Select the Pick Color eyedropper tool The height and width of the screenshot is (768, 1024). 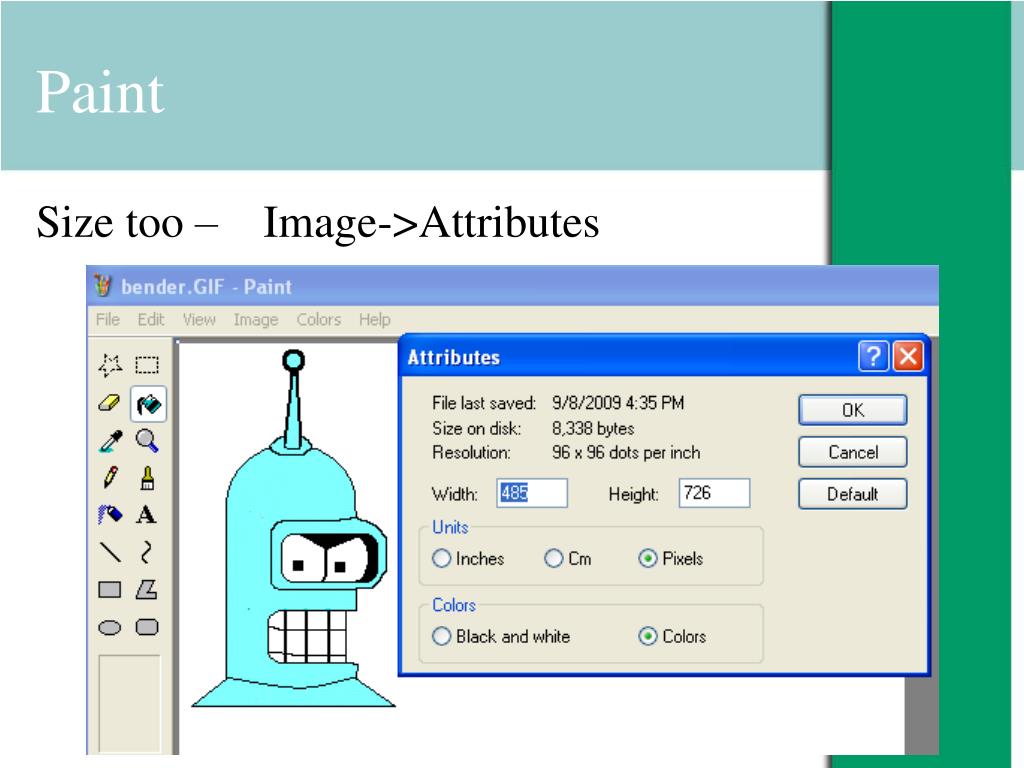click(110, 441)
